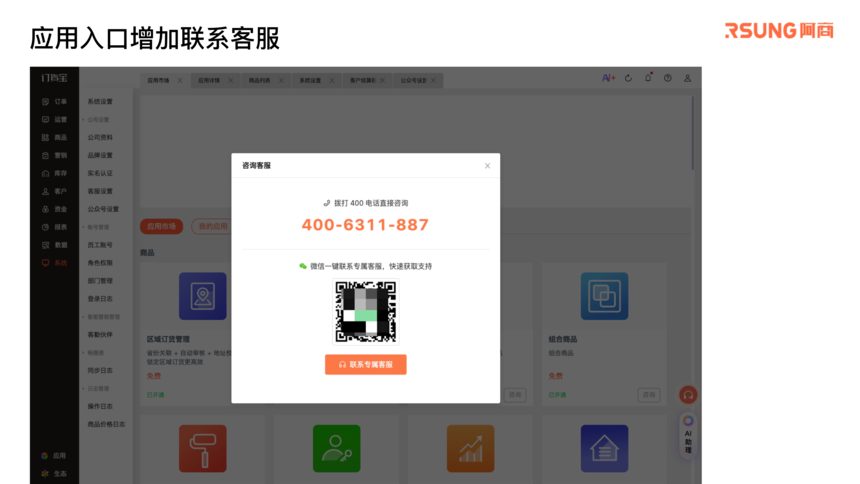
Task: Open 订单 in the left sidebar
Action: point(54,102)
